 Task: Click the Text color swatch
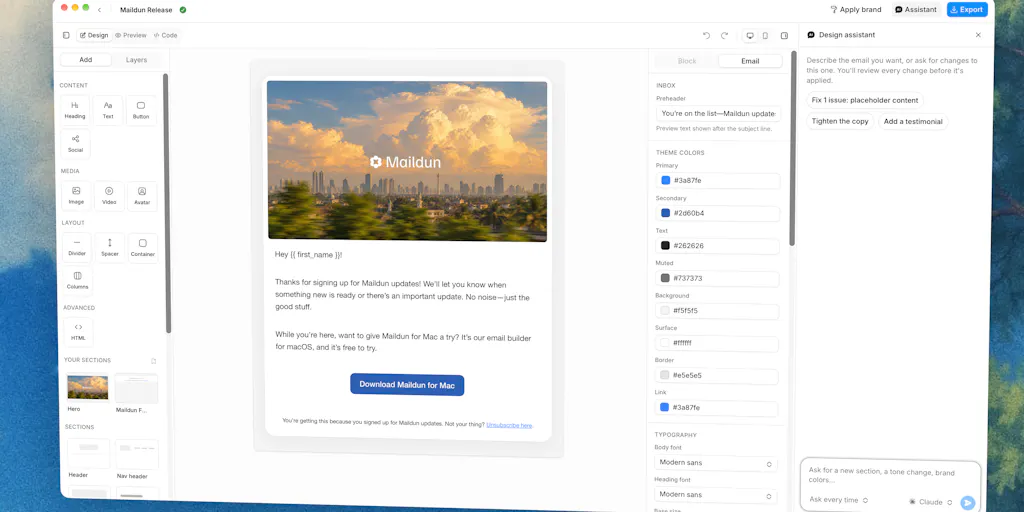pos(665,246)
